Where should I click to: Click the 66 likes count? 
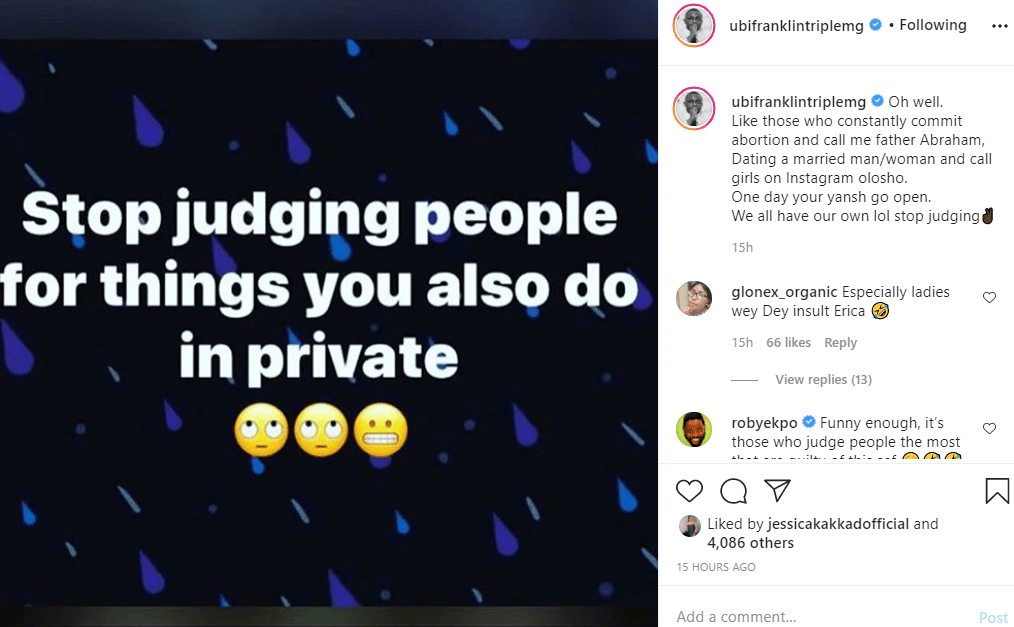[x=788, y=343]
